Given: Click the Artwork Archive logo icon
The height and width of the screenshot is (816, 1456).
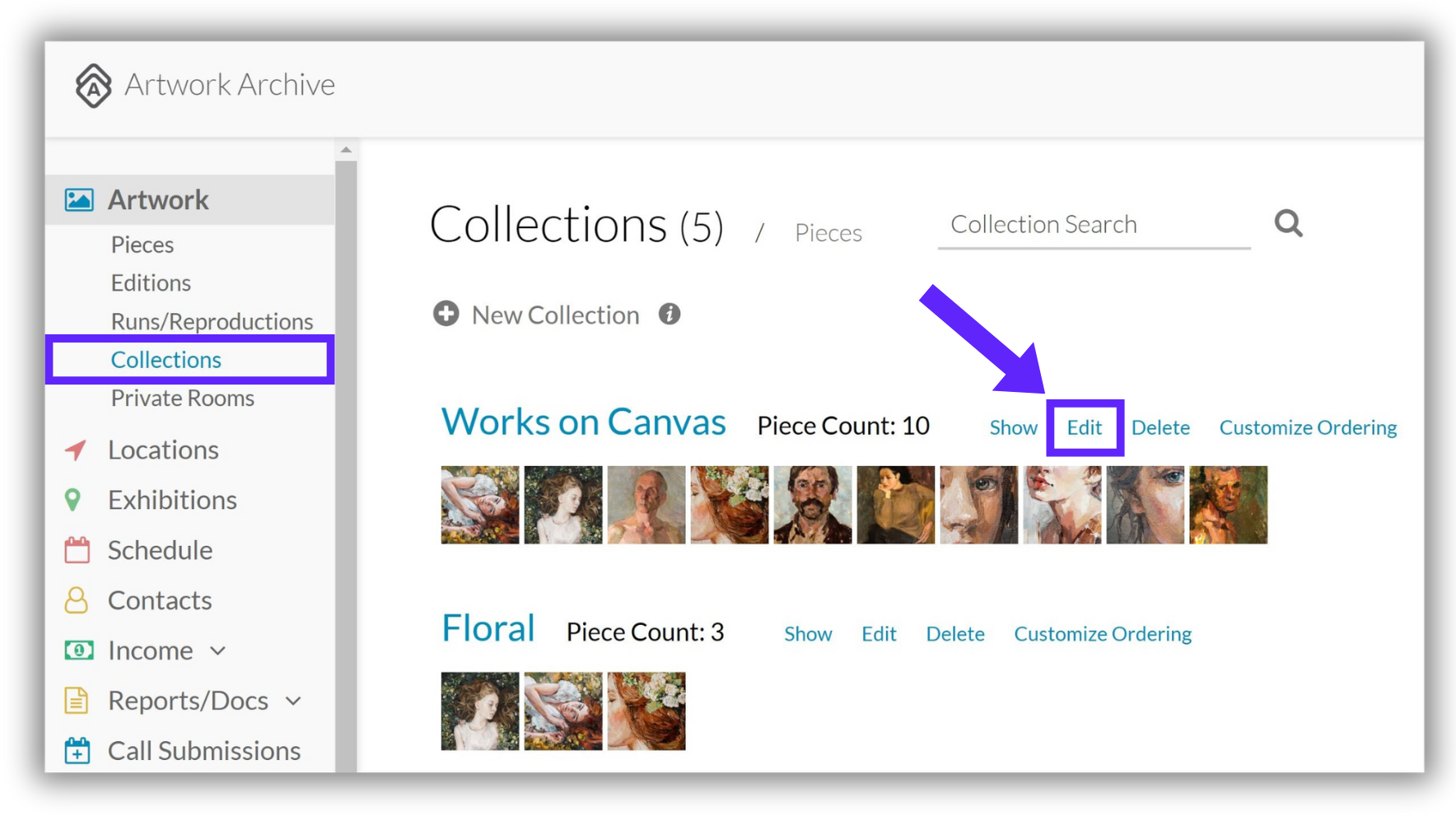Looking at the screenshot, I should click(x=93, y=86).
